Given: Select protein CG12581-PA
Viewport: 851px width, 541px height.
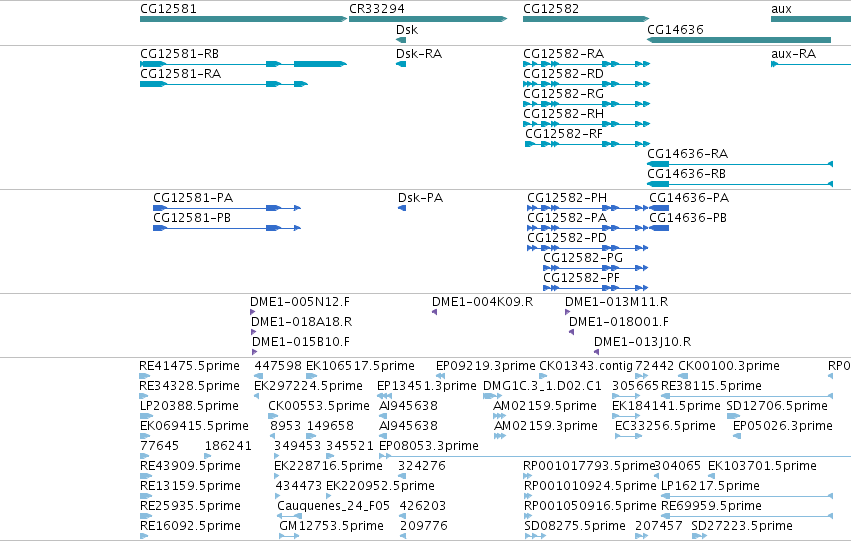Looking at the screenshot, I should (227, 208).
